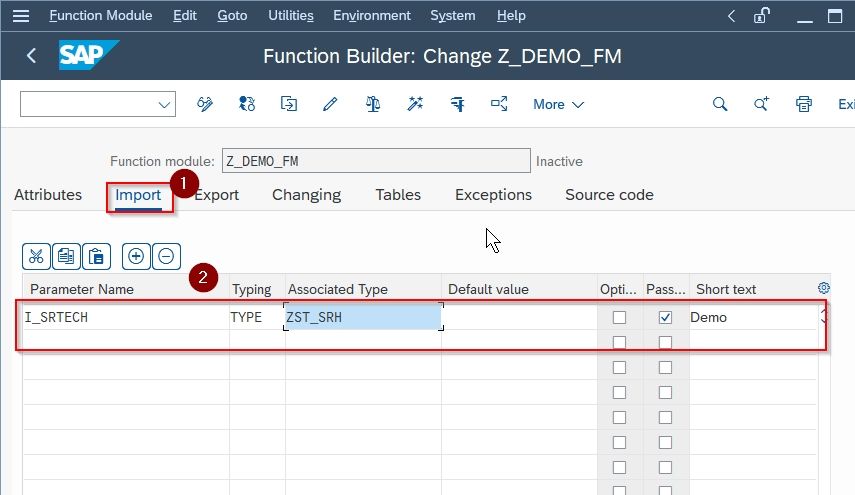Click the ZST_SRH Associated Type cell
Viewport: 855px width, 495px height.
click(x=363, y=317)
